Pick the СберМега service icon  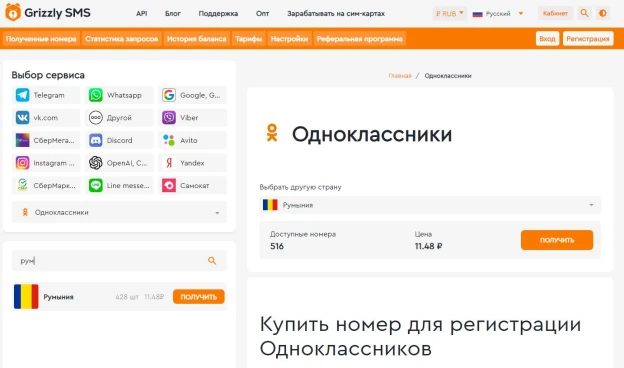(22, 140)
